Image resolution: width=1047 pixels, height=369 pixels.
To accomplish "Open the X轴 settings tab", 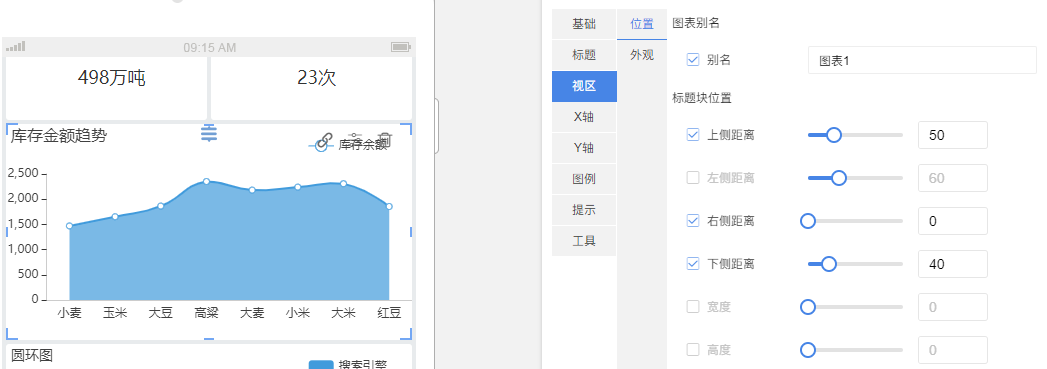I will coord(584,117).
